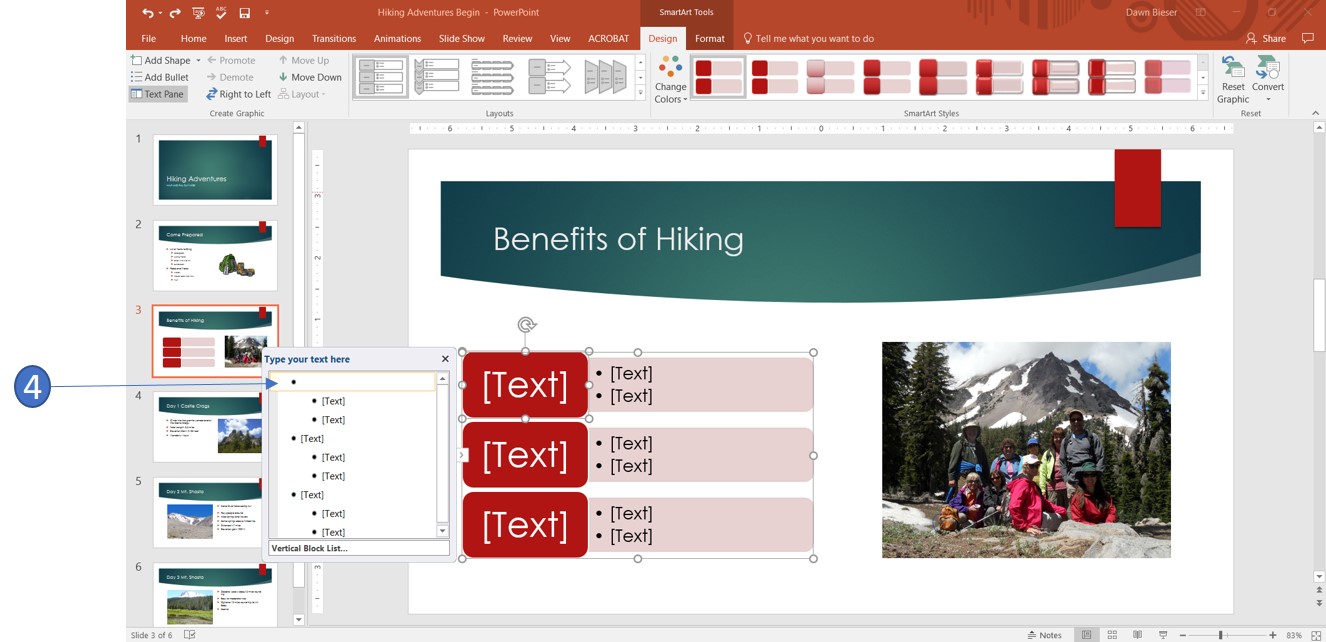Click Move Down in Create Graphic
The image size is (1326, 642).
pyautogui.click(x=310, y=77)
